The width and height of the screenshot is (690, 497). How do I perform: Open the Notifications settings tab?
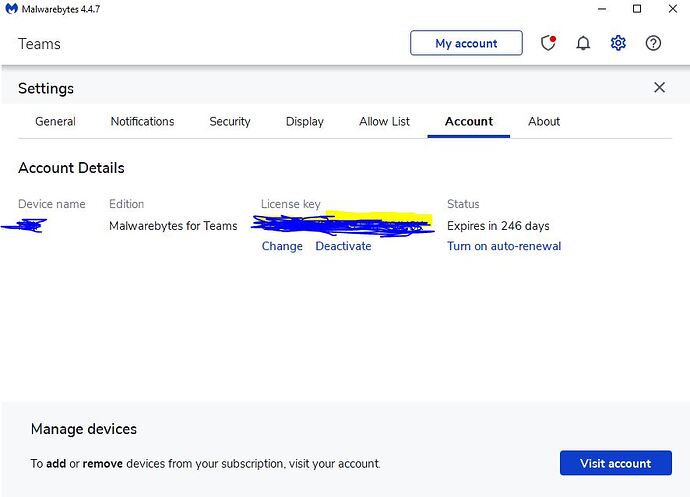click(142, 121)
